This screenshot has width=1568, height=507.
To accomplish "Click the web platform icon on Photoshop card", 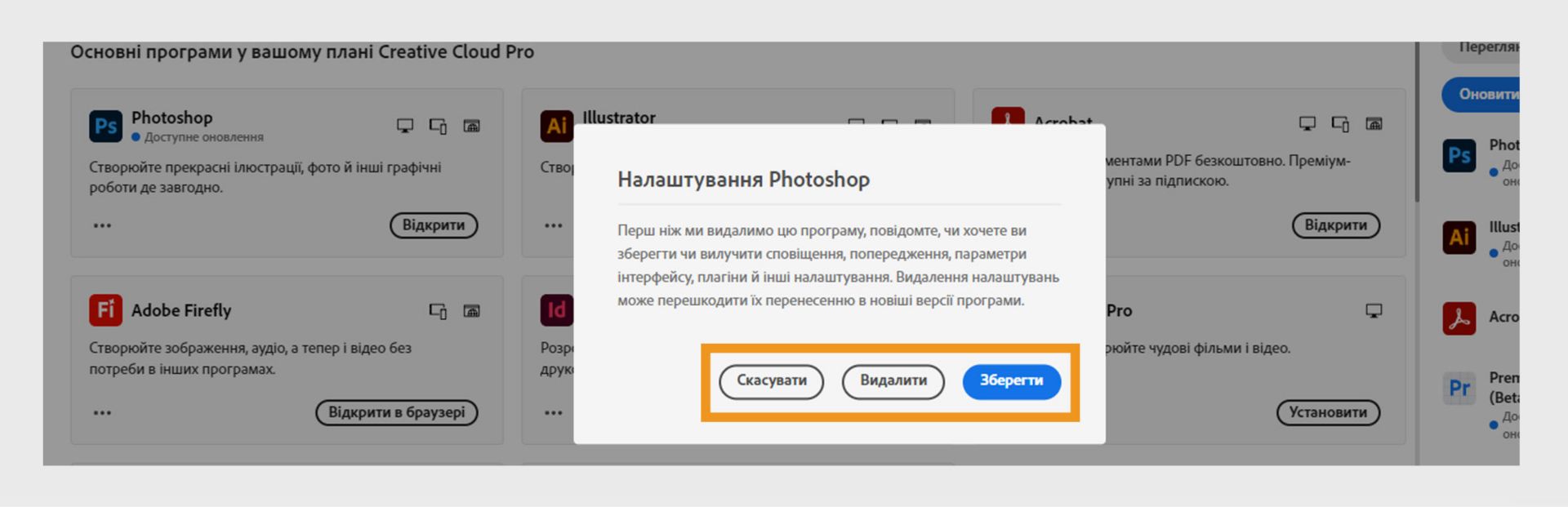I will (472, 126).
